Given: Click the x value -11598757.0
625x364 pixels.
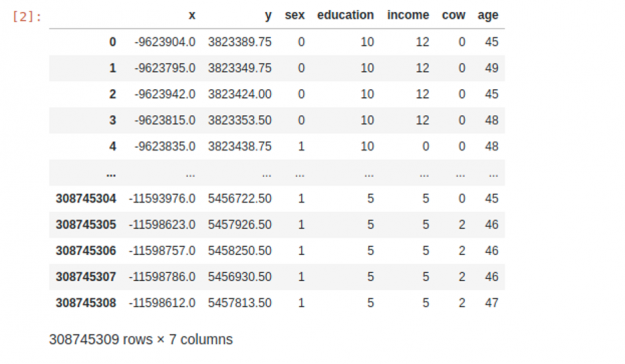Looking at the screenshot, I should tap(162, 251).
